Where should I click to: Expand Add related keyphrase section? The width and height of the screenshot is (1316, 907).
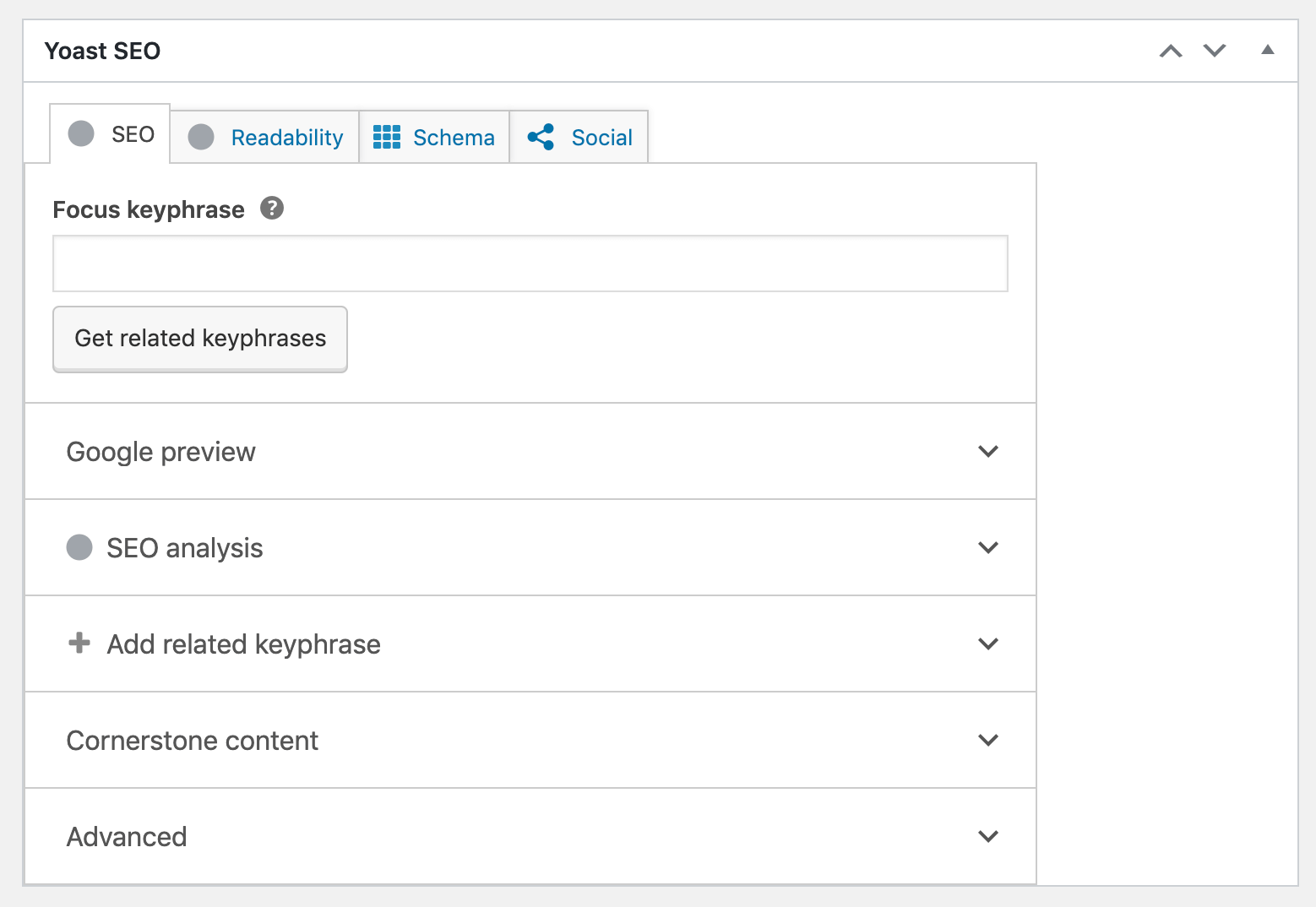coord(530,644)
